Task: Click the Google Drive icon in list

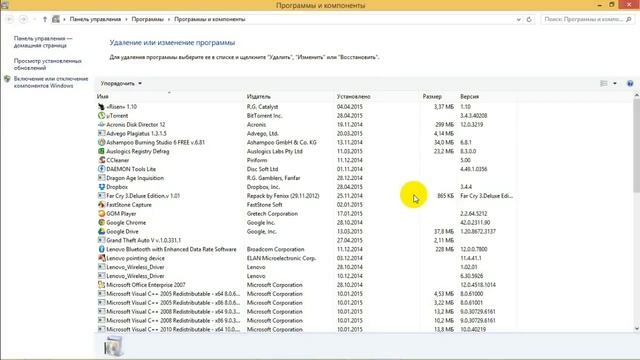Action: point(101,231)
